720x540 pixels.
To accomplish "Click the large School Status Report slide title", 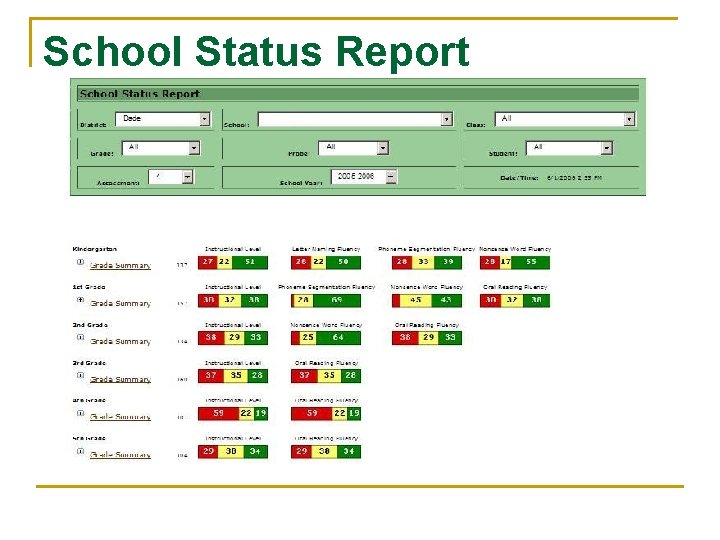I will point(256,51).
